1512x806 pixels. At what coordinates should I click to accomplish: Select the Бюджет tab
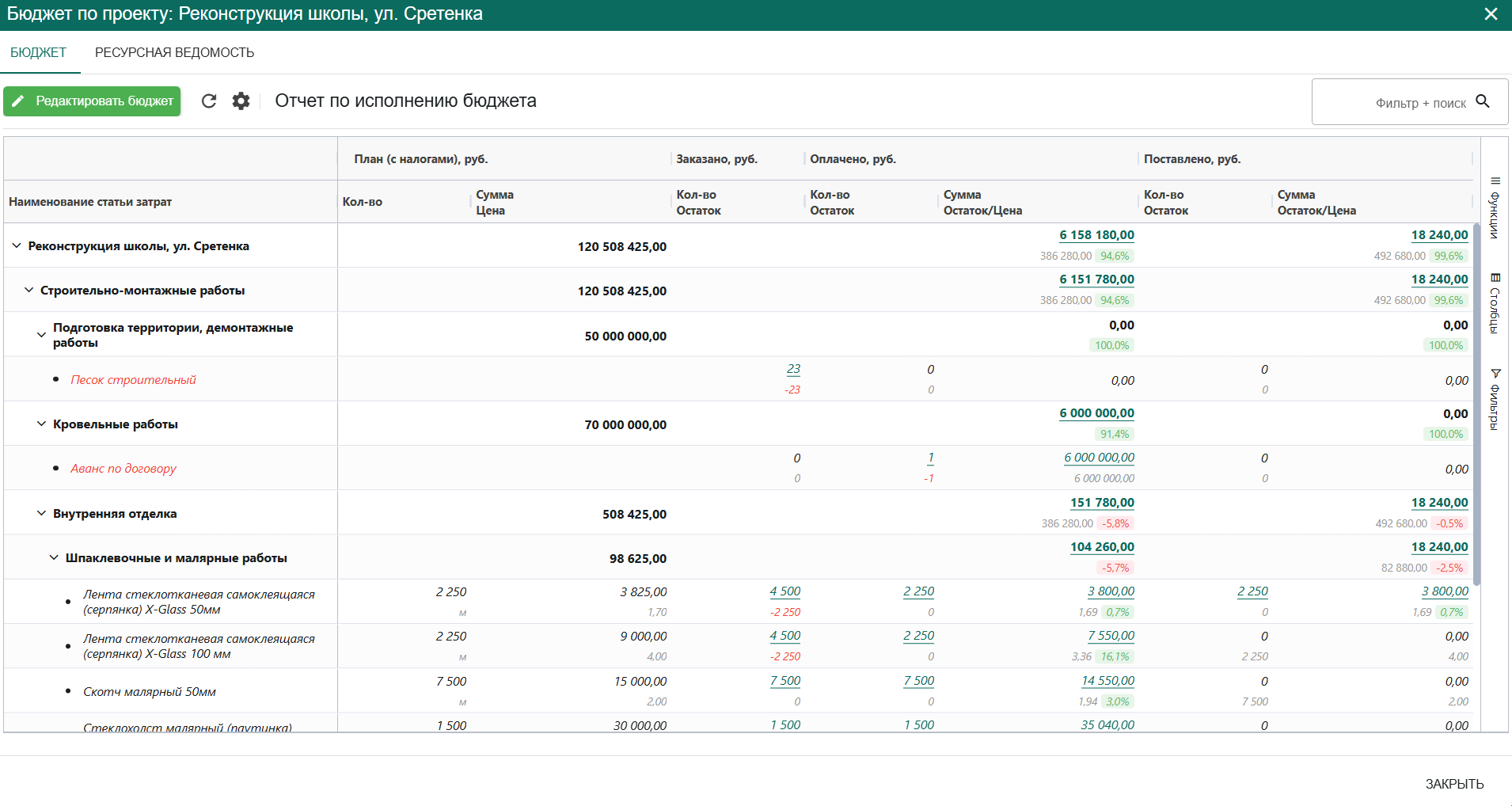(38, 52)
